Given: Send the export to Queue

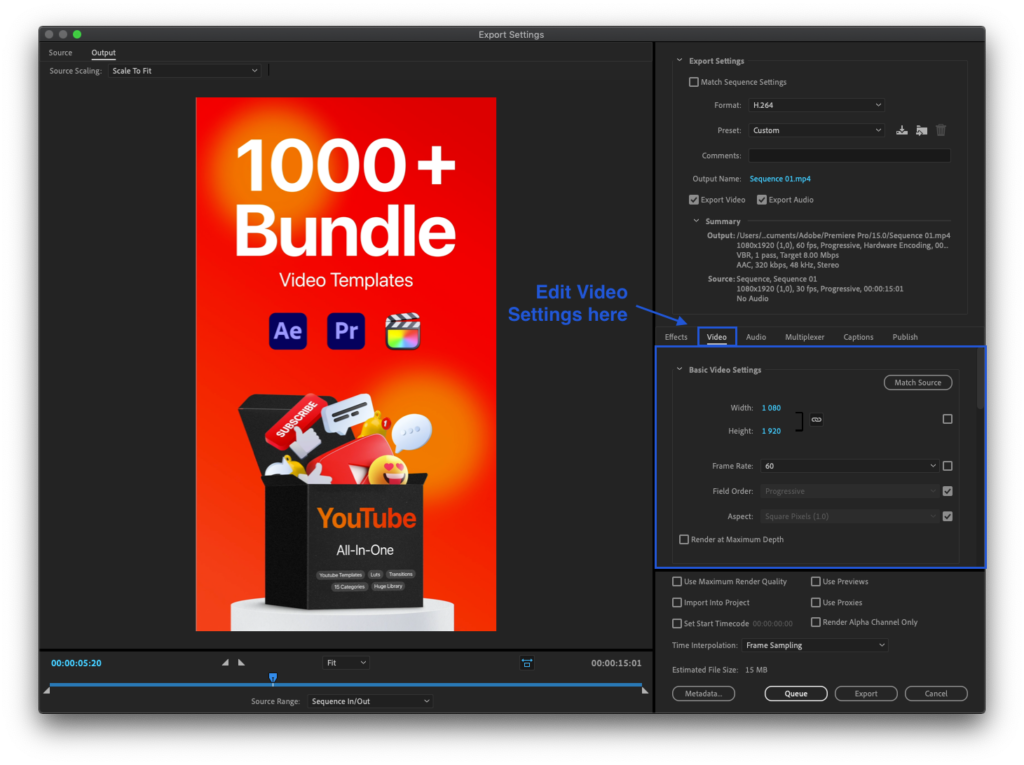Looking at the screenshot, I should pos(796,694).
